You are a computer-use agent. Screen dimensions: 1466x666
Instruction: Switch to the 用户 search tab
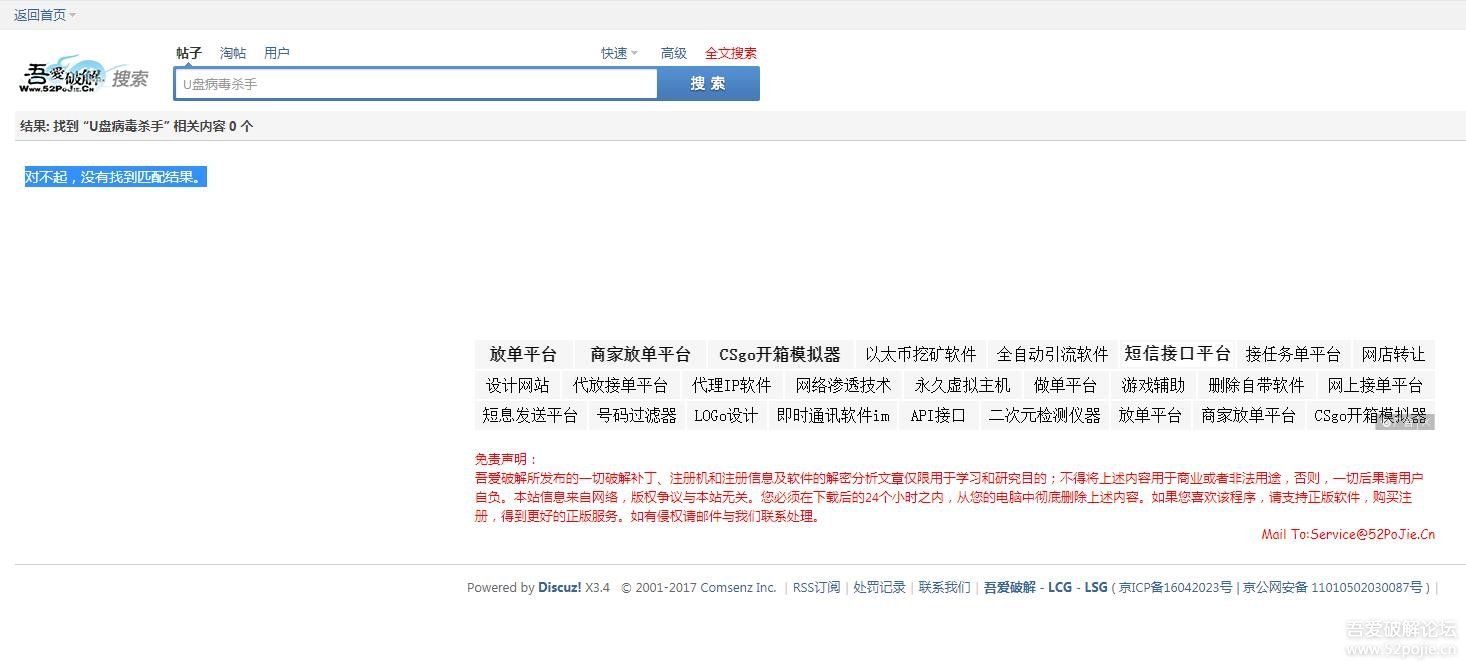click(x=277, y=53)
